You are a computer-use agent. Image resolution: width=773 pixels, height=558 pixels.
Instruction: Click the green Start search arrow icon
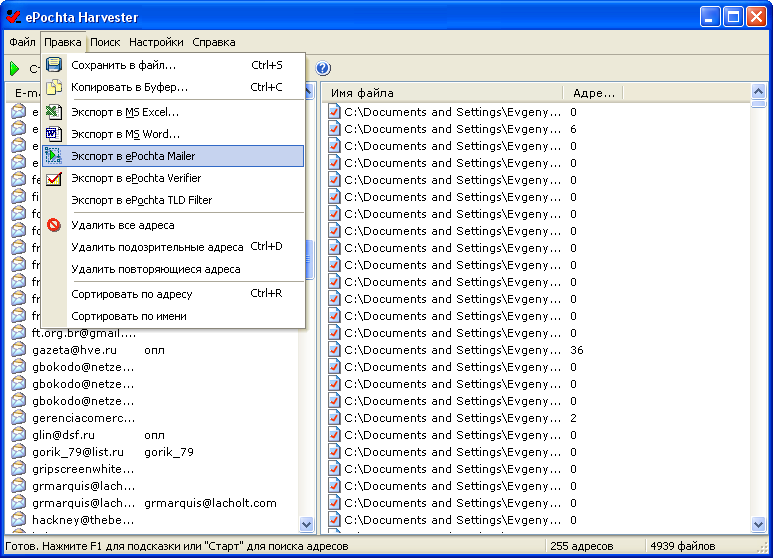tap(15, 69)
